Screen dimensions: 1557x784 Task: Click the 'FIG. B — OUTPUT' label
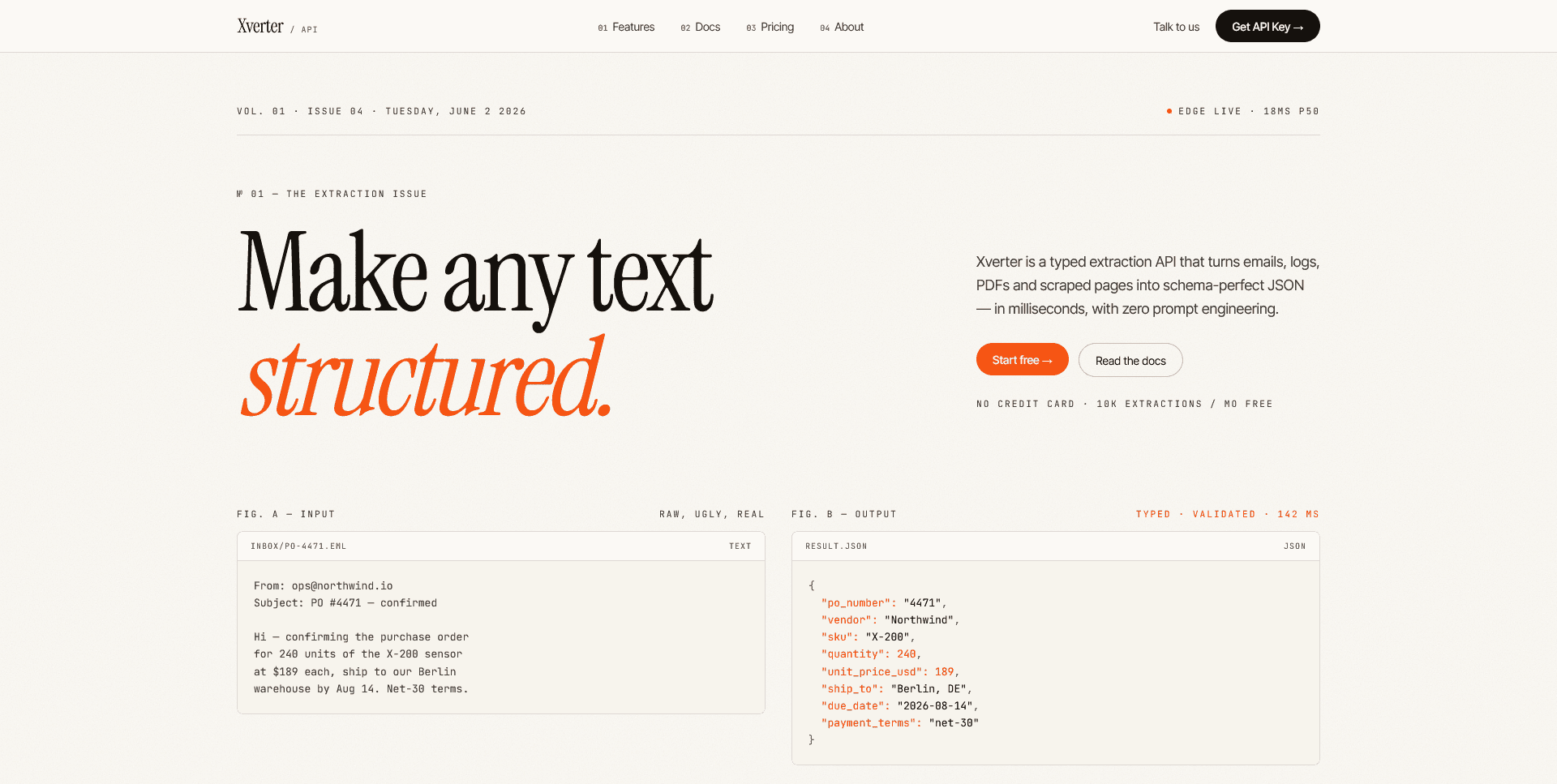coord(844,514)
